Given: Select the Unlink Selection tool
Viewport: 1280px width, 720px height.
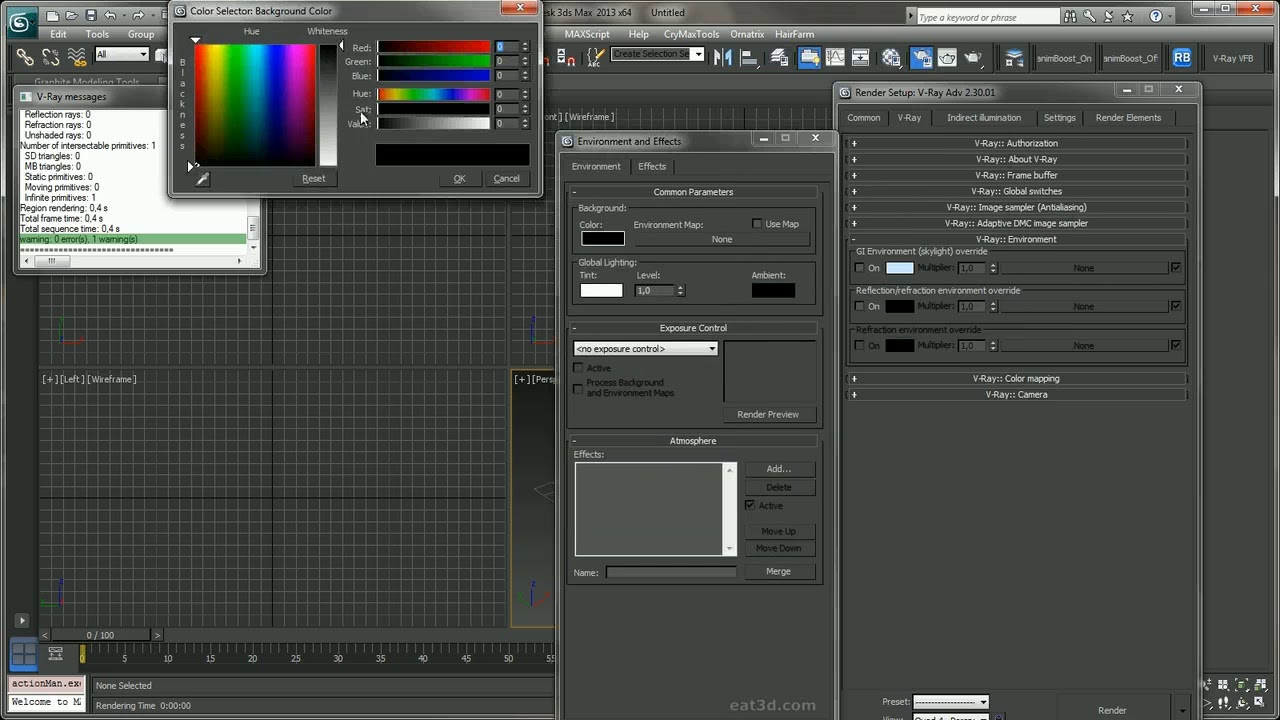Looking at the screenshot, I should [x=51, y=57].
